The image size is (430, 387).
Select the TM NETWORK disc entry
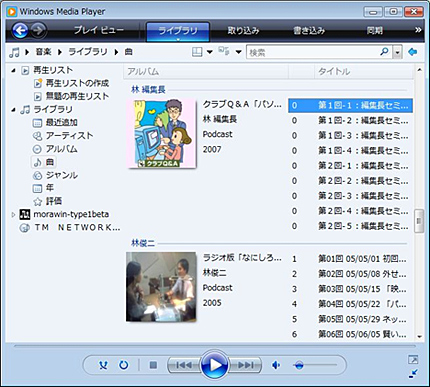click(x=78, y=228)
